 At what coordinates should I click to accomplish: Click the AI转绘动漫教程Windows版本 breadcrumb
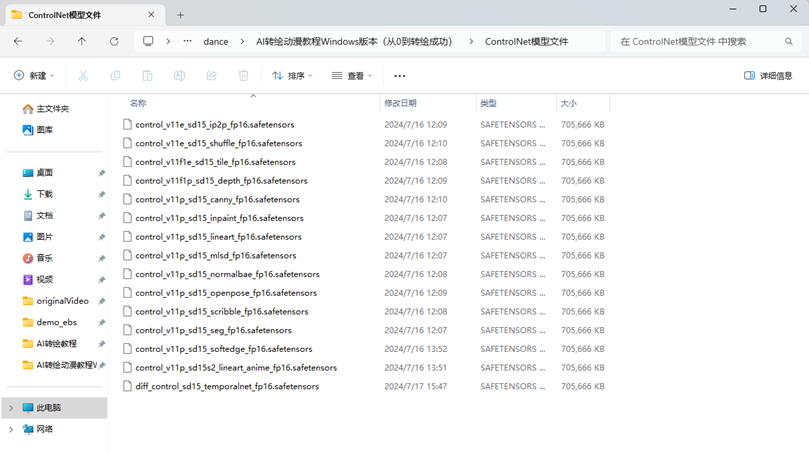(x=354, y=41)
